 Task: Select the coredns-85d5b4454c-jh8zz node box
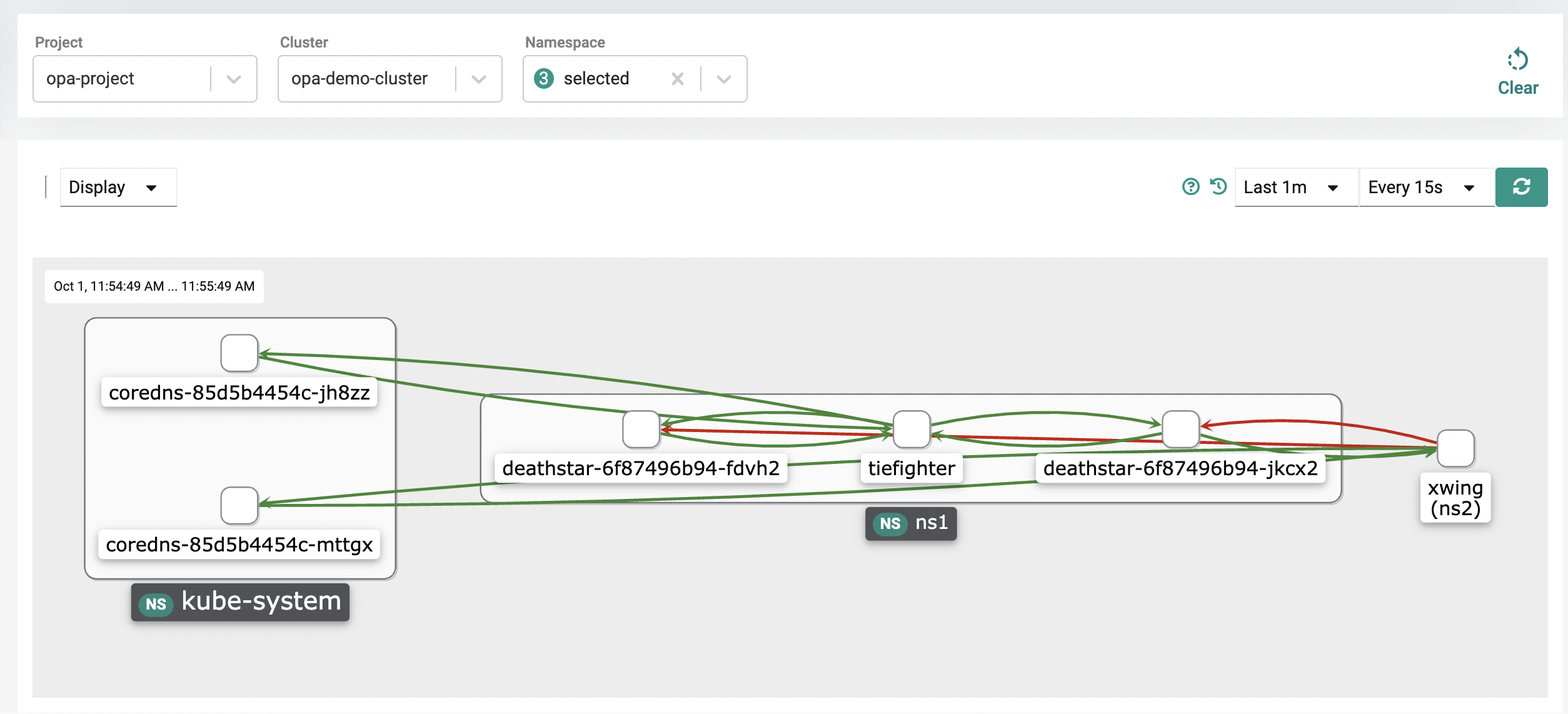point(239,353)
